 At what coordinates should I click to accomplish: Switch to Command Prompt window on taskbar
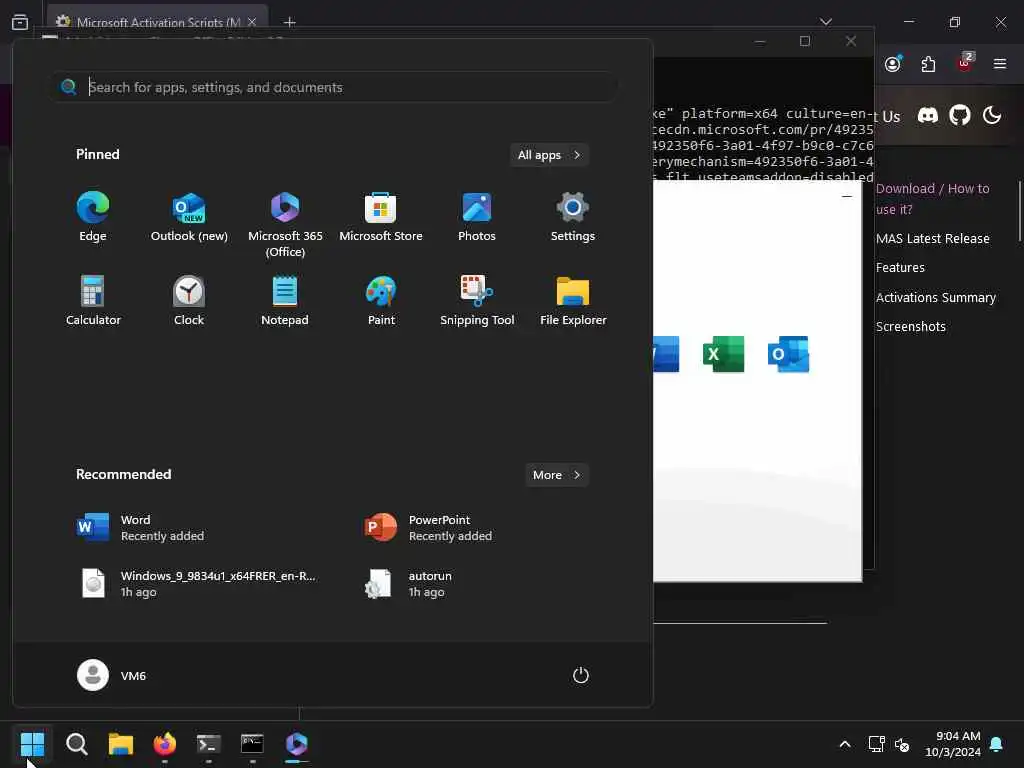(x=252, y=744)
